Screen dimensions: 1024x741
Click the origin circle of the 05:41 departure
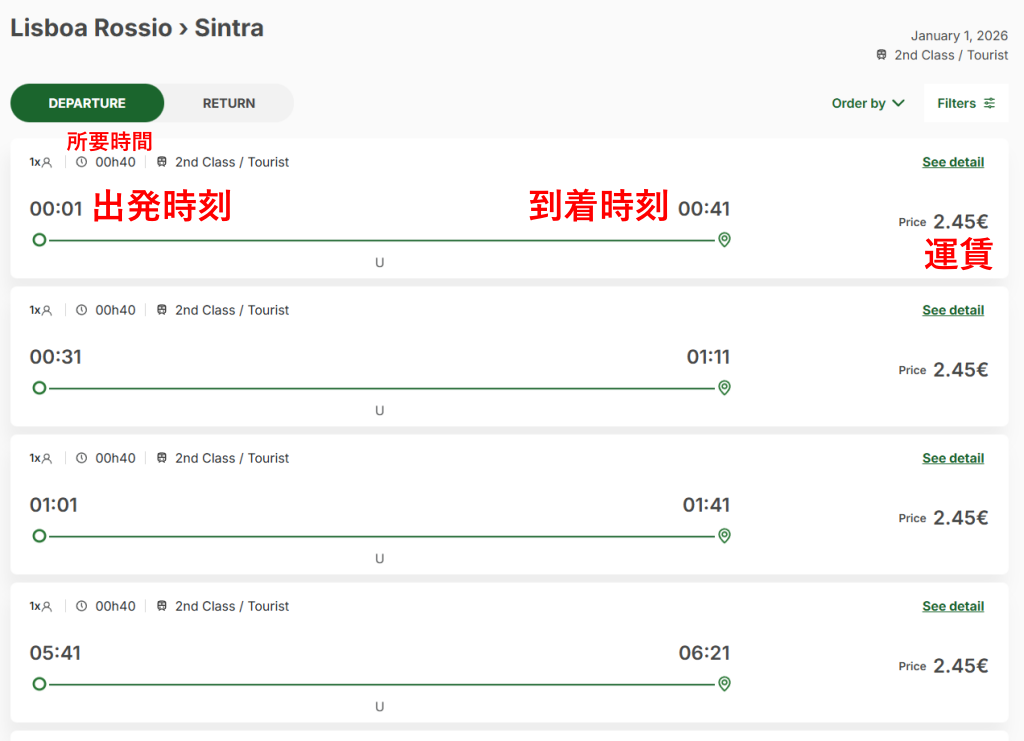(39, 684)
